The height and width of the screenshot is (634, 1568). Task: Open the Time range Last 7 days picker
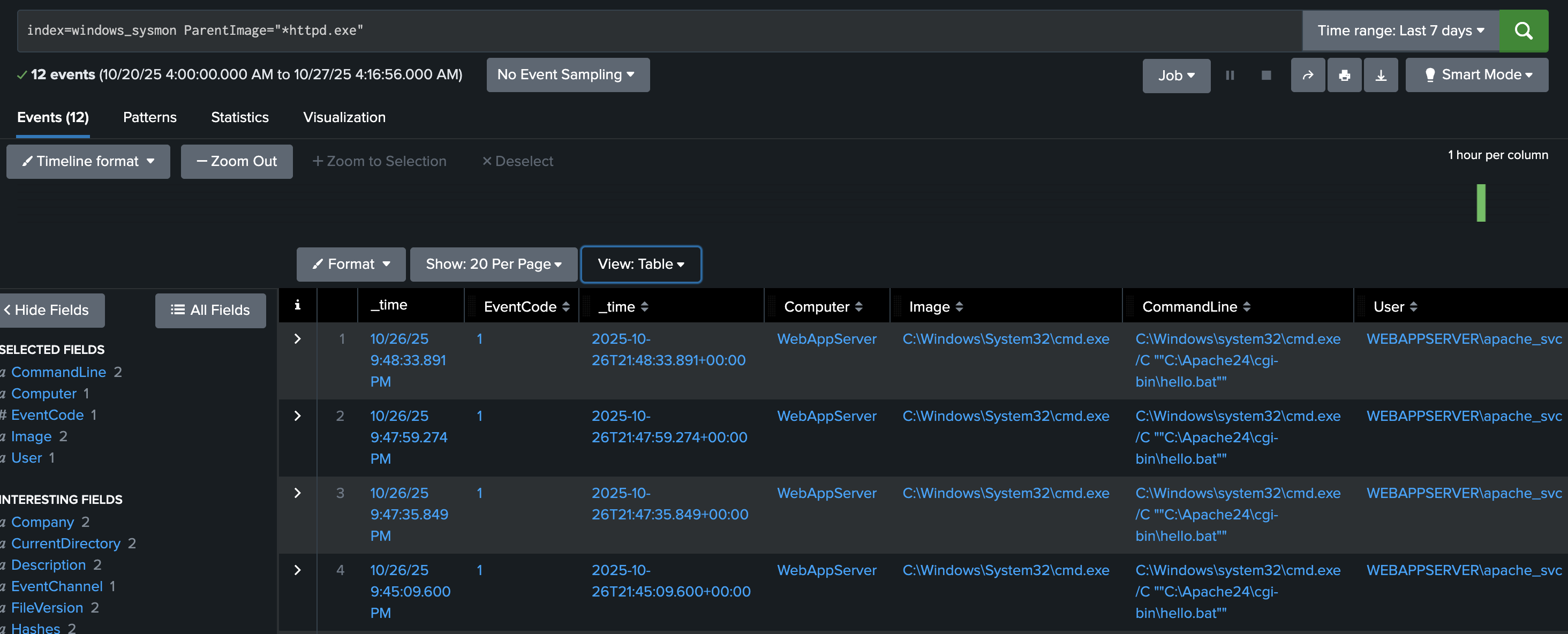point(1400,31)
